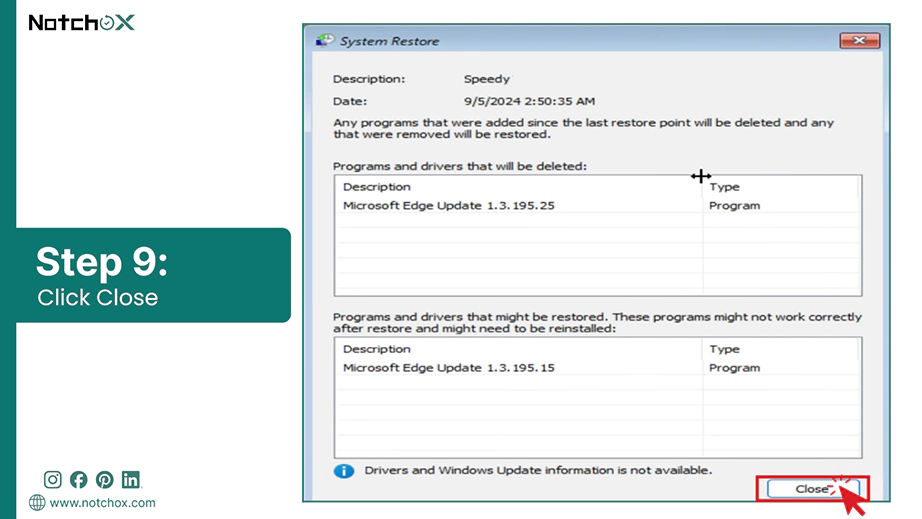Select Microsoft Edge Update 1.3.195.15 row
The height and width of the screenshot is (519, 922).
pyautogui.click(x=598, y=368)
